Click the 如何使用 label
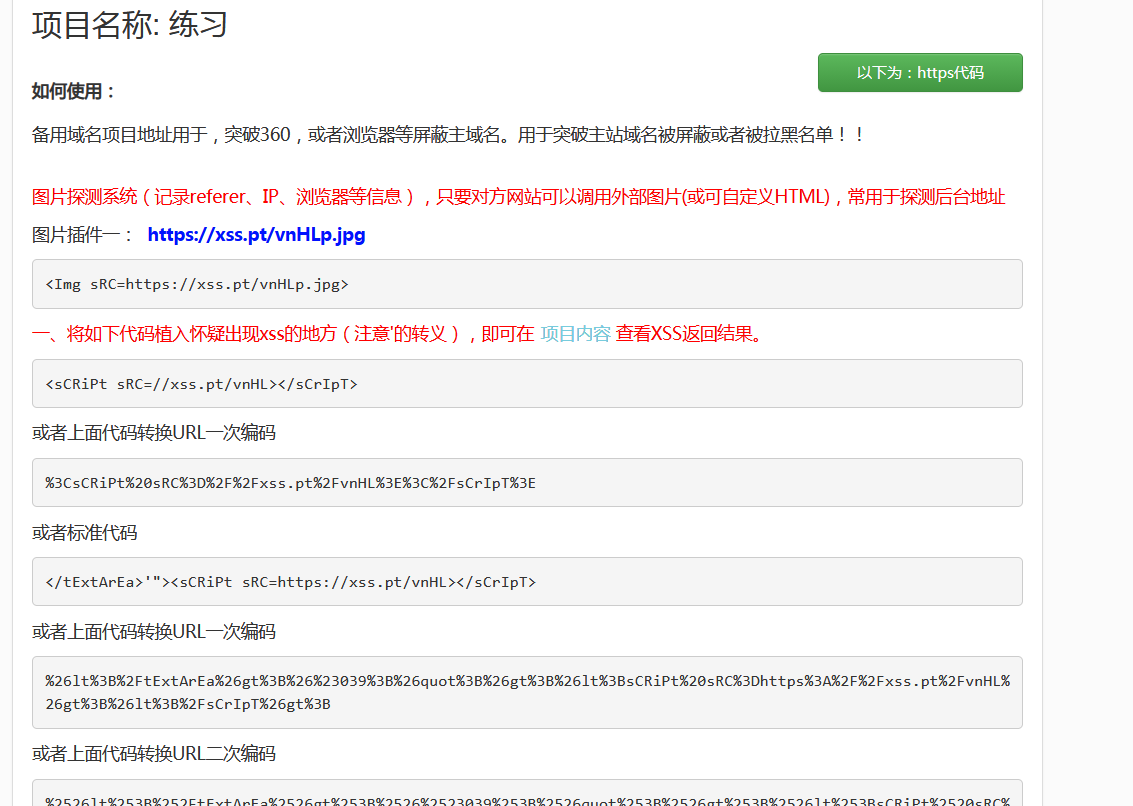The height and width of the screenshot is (806, 1133). [73, 92]
